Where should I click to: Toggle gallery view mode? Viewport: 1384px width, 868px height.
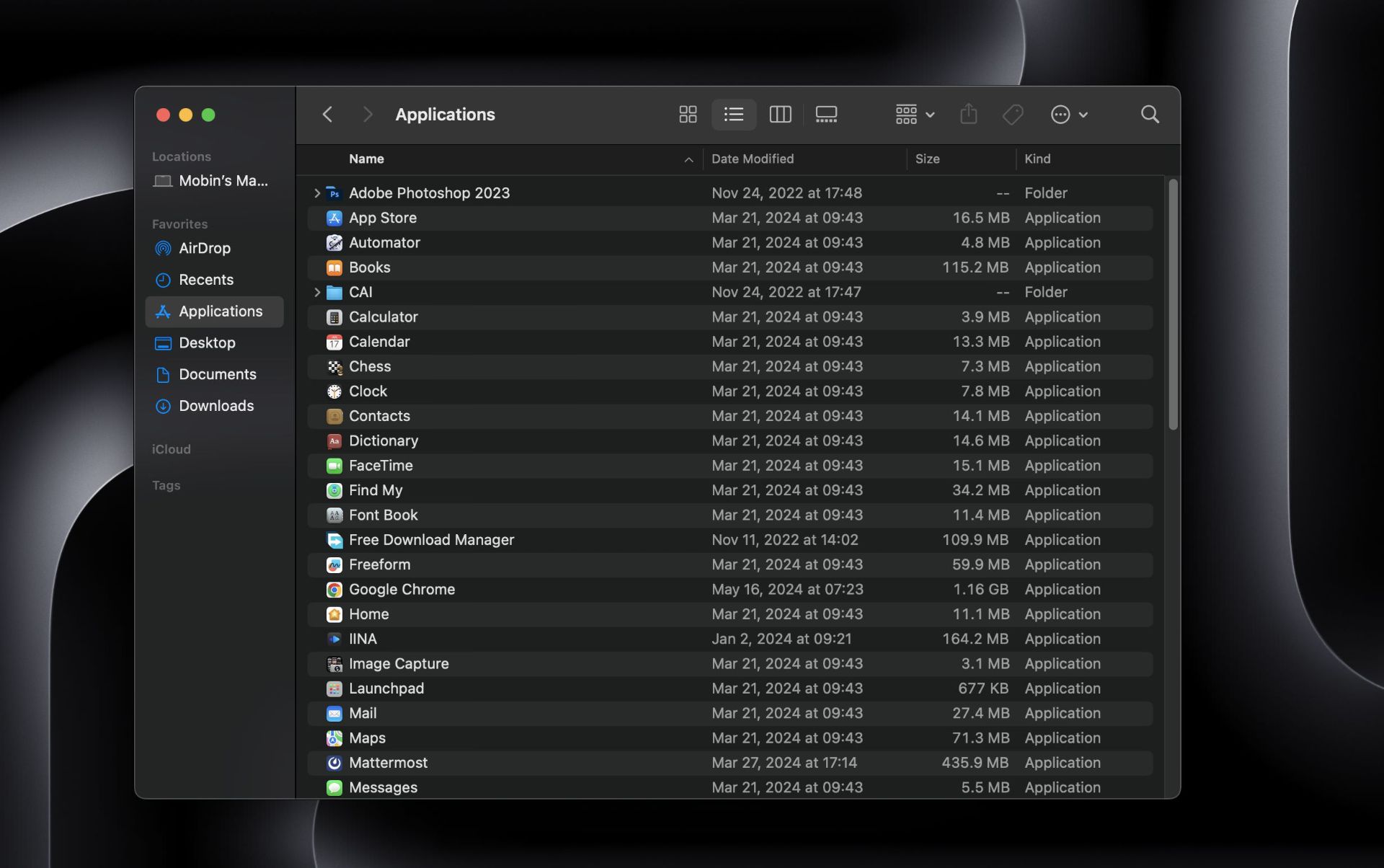827,113
